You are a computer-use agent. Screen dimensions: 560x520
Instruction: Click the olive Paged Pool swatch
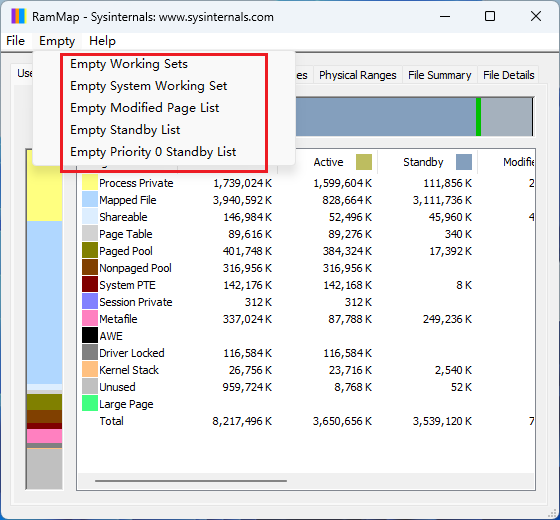(x=90, y=251)
